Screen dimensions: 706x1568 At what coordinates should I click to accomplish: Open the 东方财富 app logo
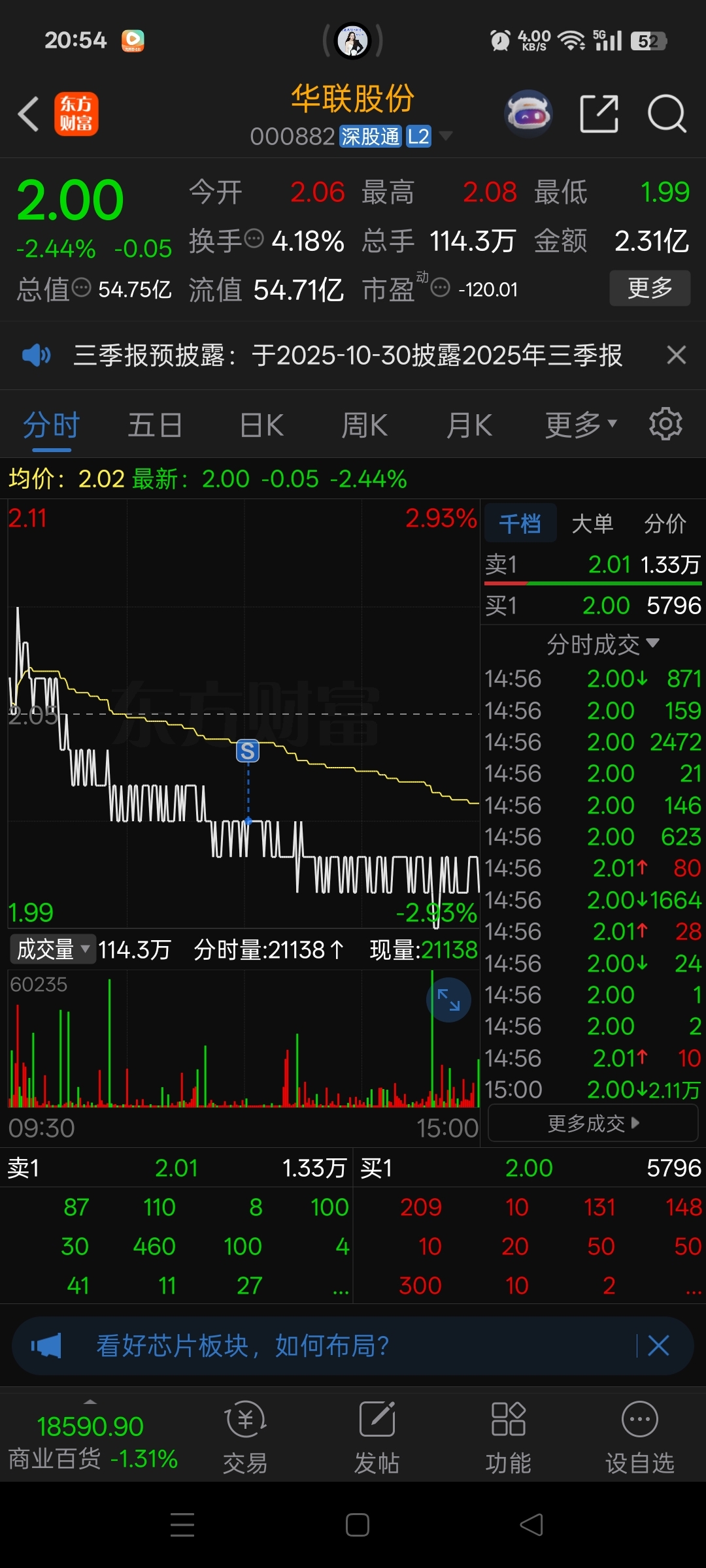(x=76, y=114)
